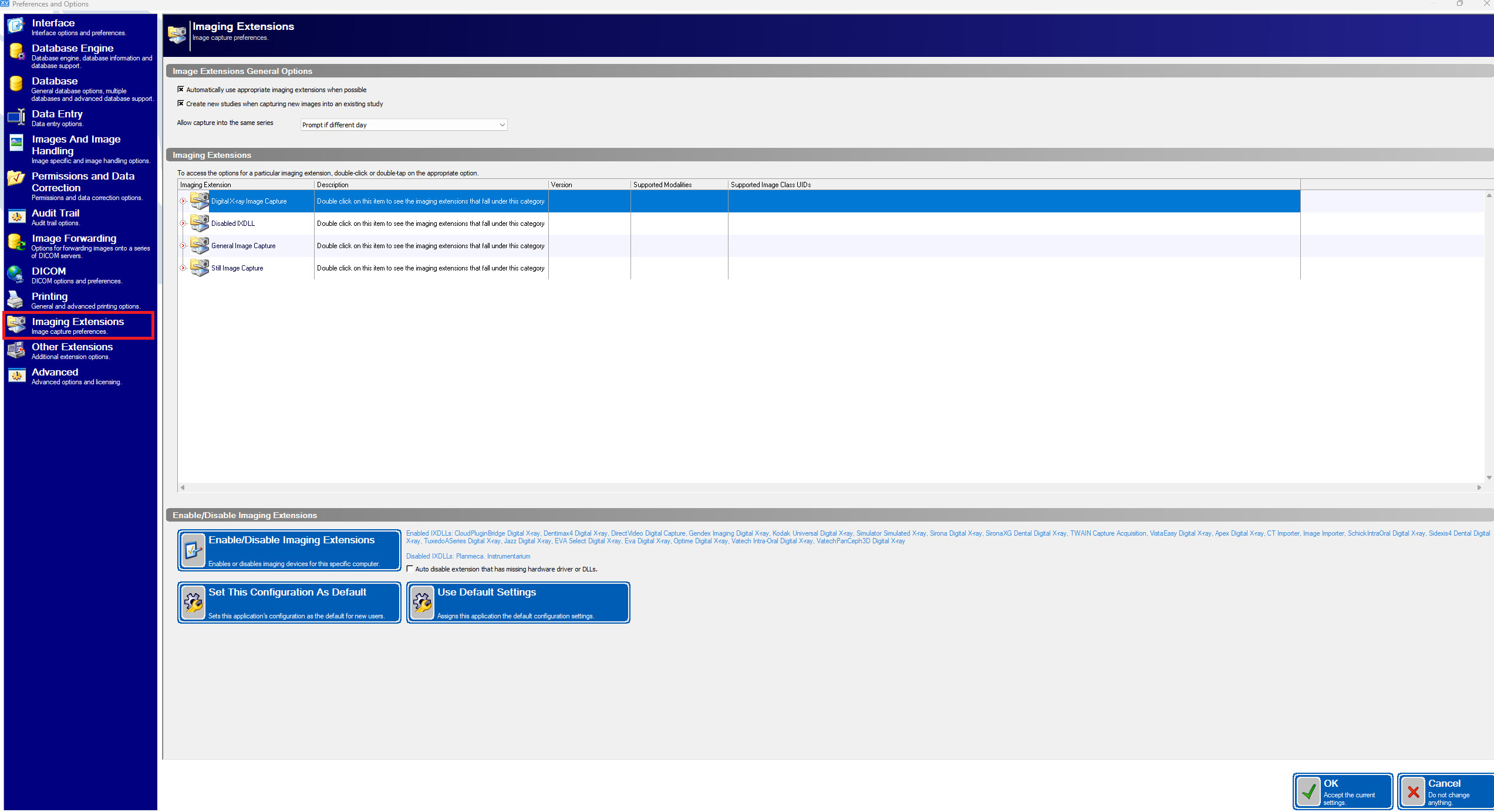Open the Allow capture into same series dropdown

(403, 125)
